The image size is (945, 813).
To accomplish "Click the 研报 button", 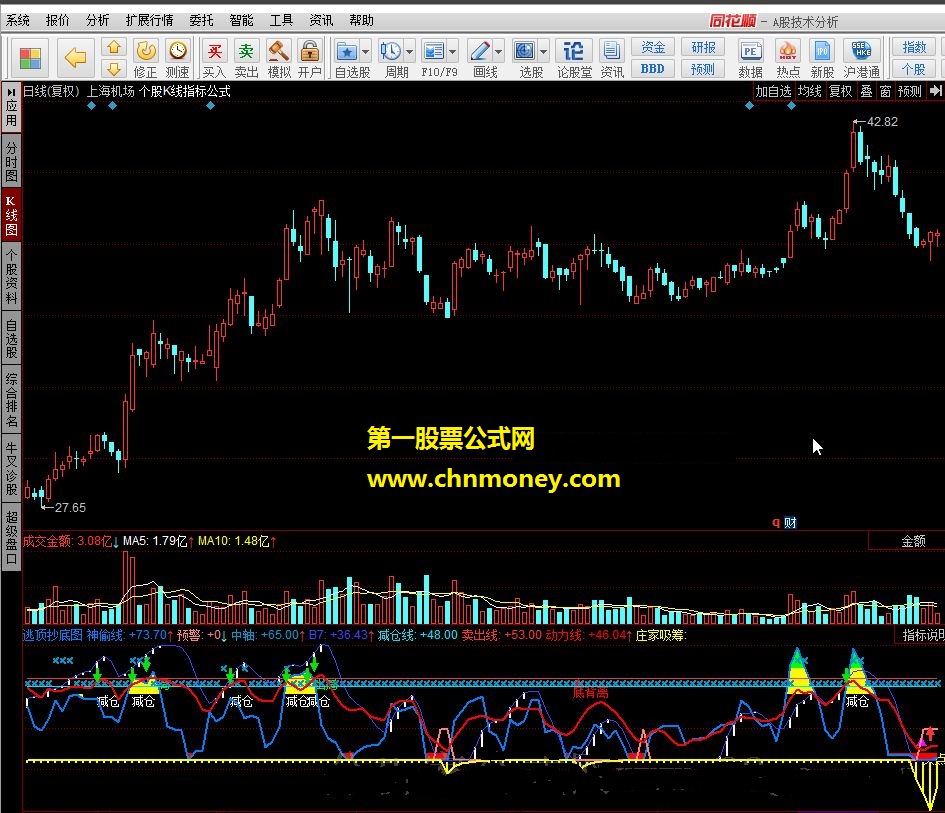I will (x=703, y=47).
